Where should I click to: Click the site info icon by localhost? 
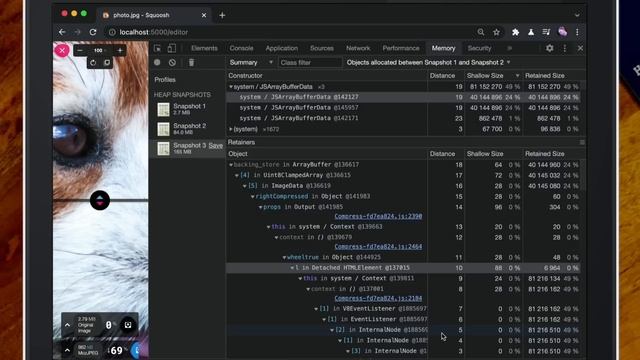point(112,32)
